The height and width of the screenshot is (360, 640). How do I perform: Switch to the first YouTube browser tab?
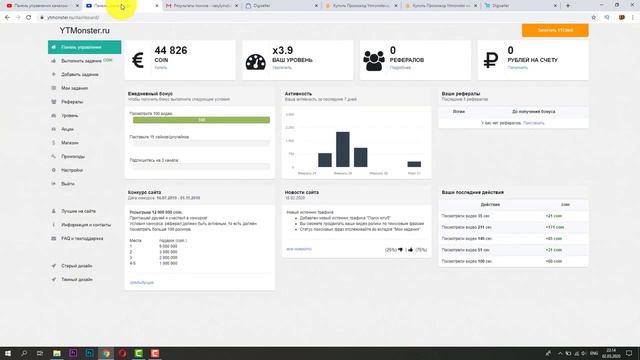click(x=42, y=6)
